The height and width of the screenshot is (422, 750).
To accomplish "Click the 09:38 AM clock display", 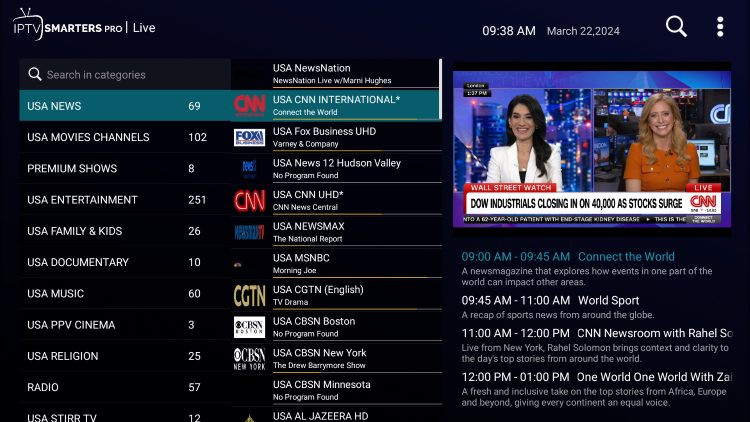I will [x=508, y=31].
